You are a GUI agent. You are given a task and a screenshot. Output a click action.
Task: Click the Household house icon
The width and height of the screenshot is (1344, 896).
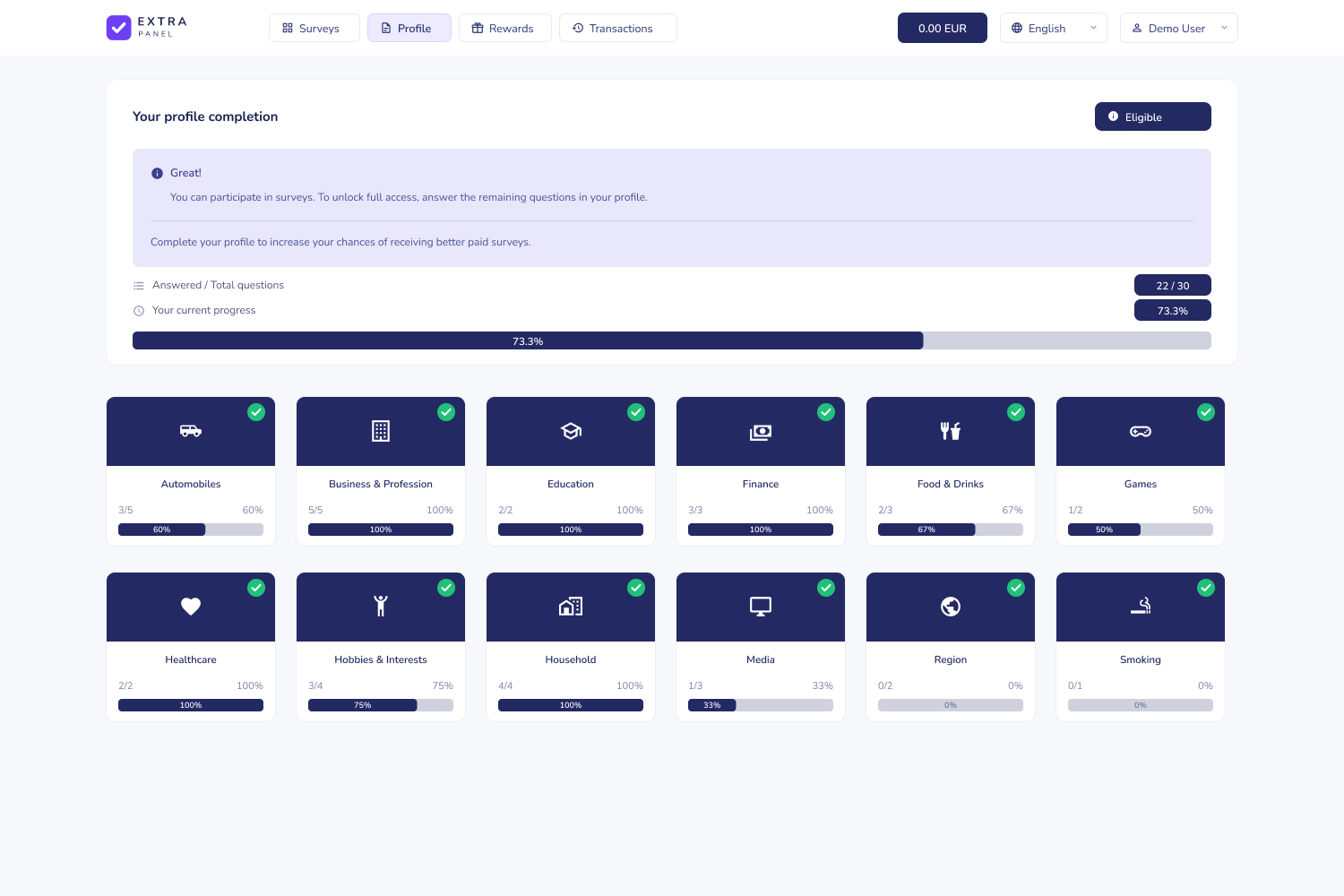coord(571,607)
